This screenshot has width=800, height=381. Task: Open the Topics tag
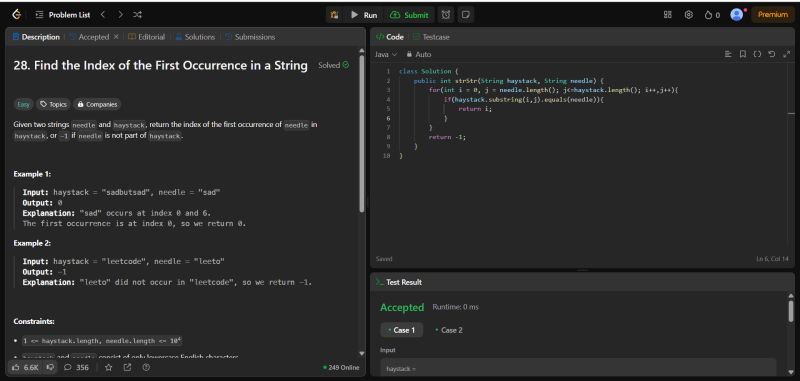[54, 104]
